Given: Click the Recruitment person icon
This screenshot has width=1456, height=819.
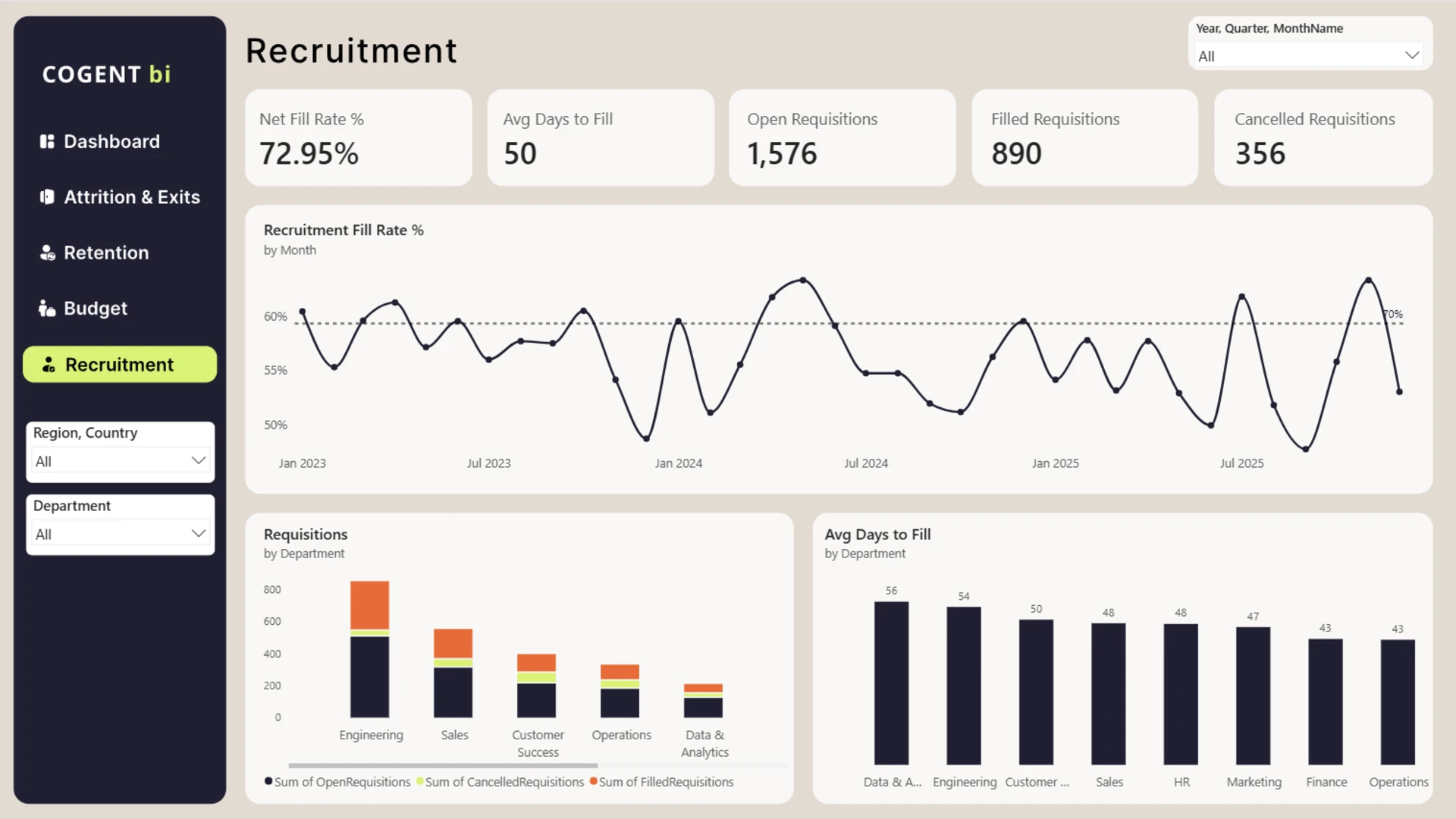Looking at the screenshot, I should [49, 365].
